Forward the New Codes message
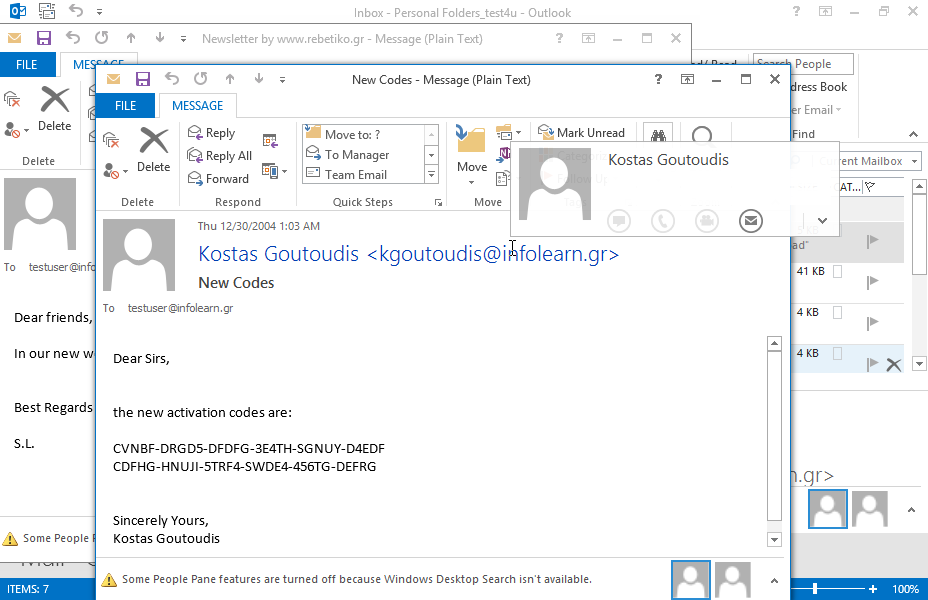The image size is (928, 600). 218,178
